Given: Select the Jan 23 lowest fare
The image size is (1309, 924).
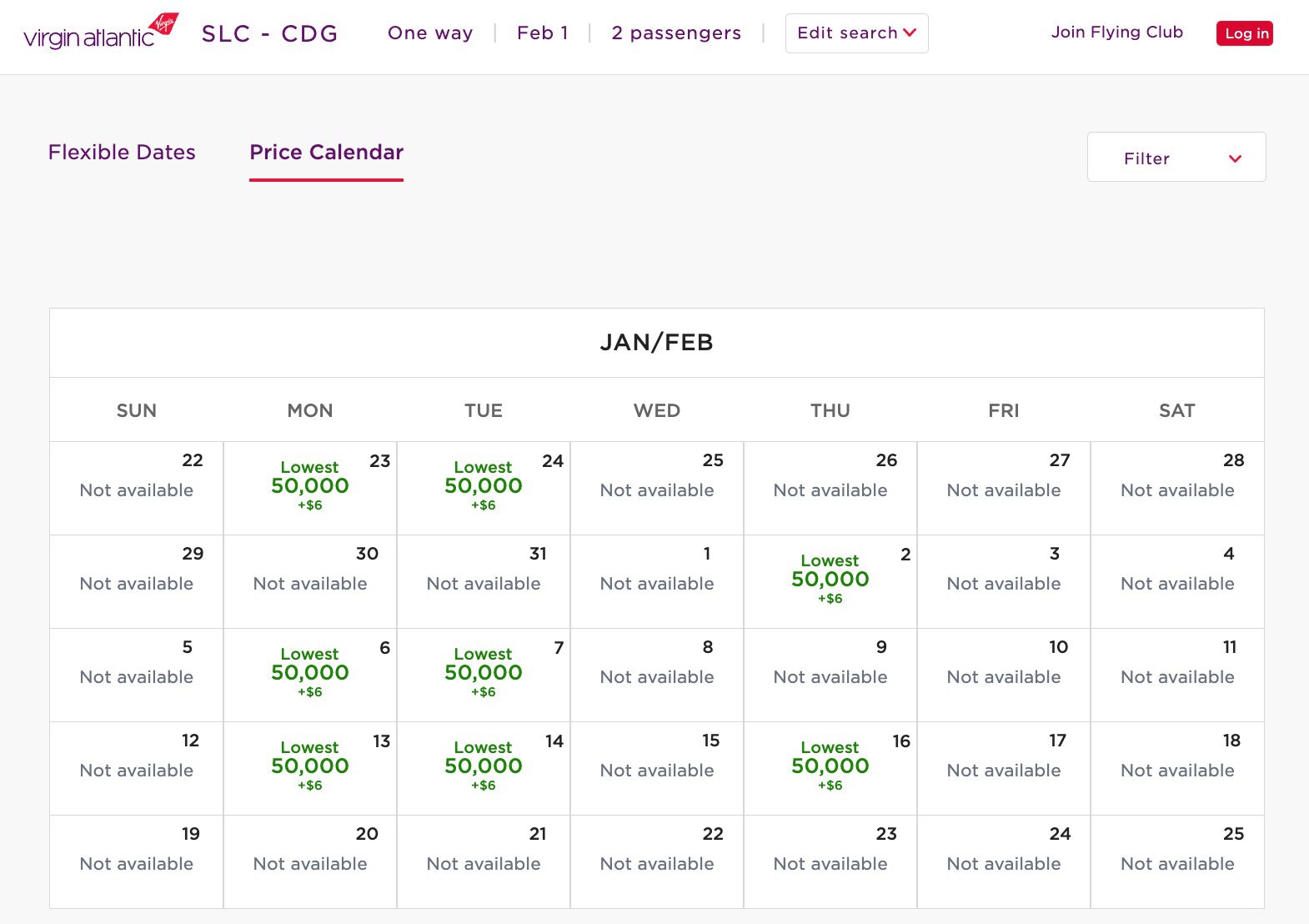Looking at the screenshot, I should click(309, 487).
